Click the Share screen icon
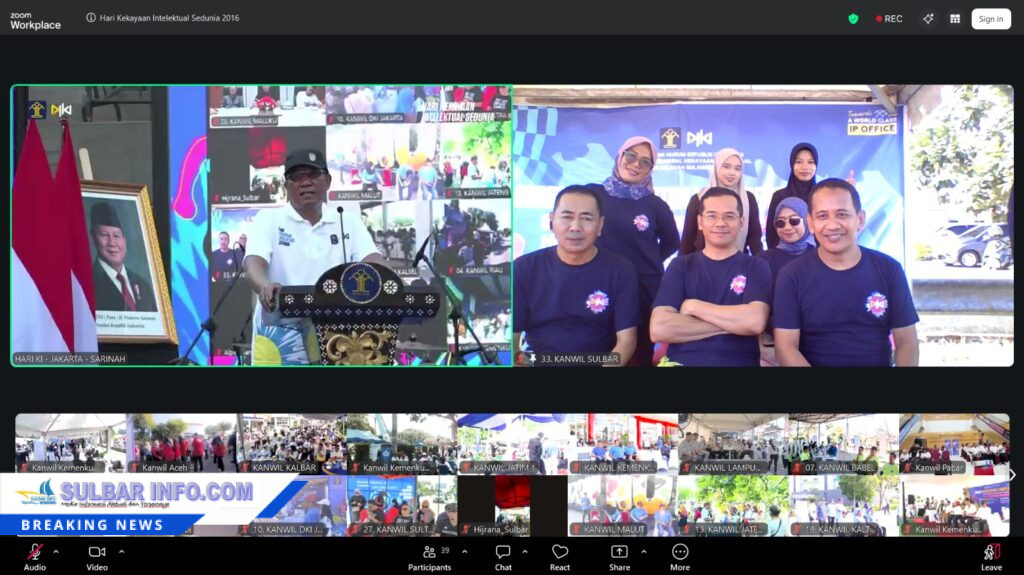The width and height of the screenshot is (1024, 575). point(619,552)
